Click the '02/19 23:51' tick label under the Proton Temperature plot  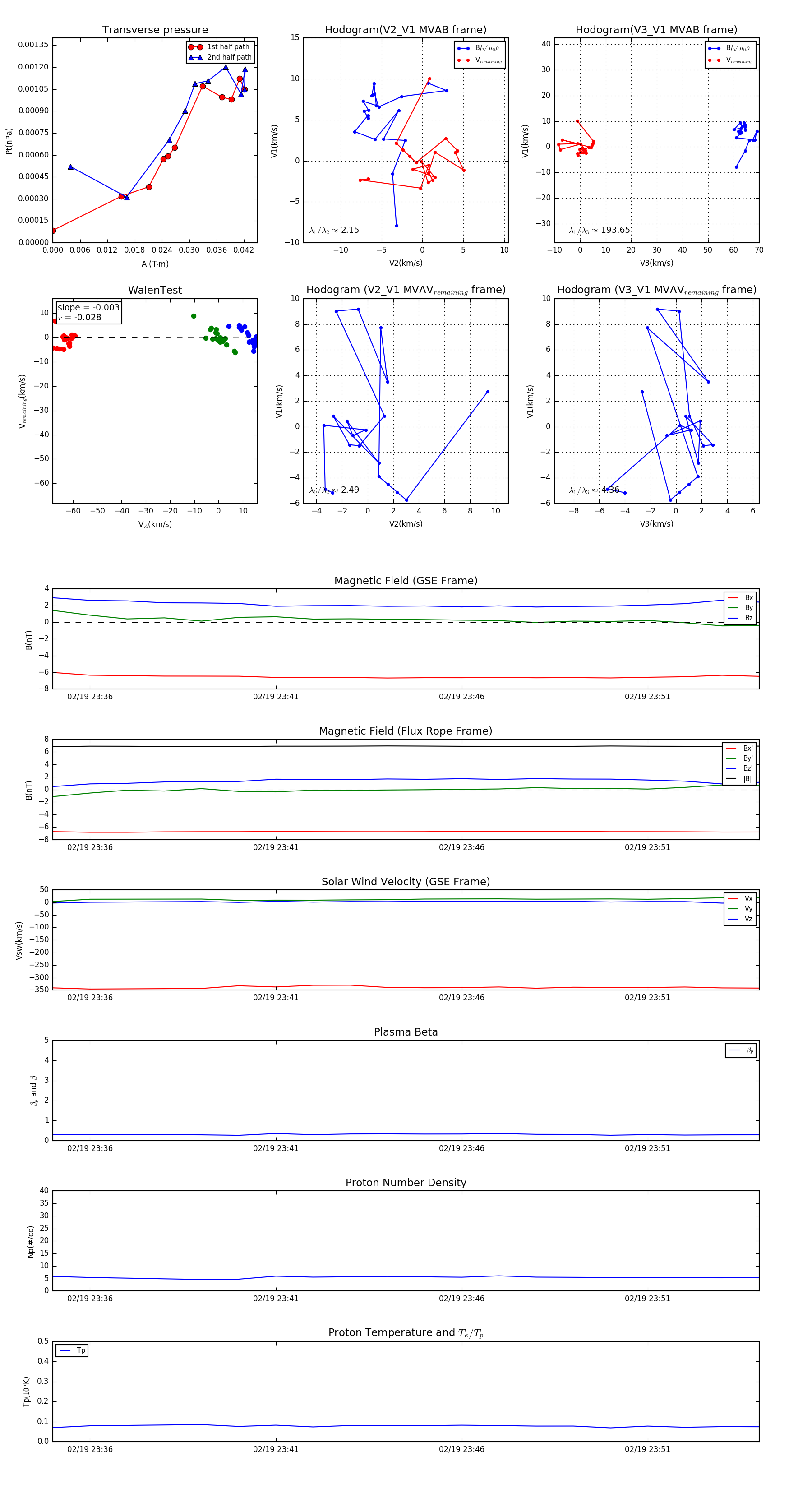(x=647, y=1450)
